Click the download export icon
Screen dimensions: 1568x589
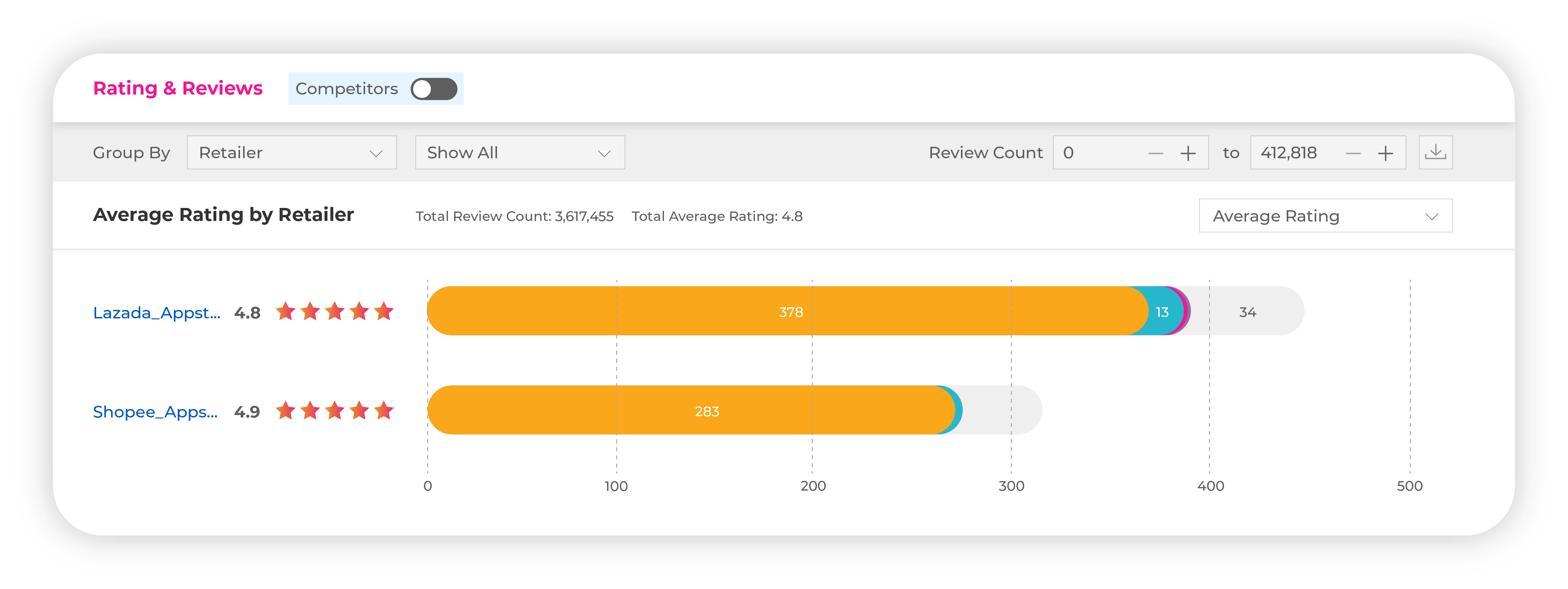1435,152
